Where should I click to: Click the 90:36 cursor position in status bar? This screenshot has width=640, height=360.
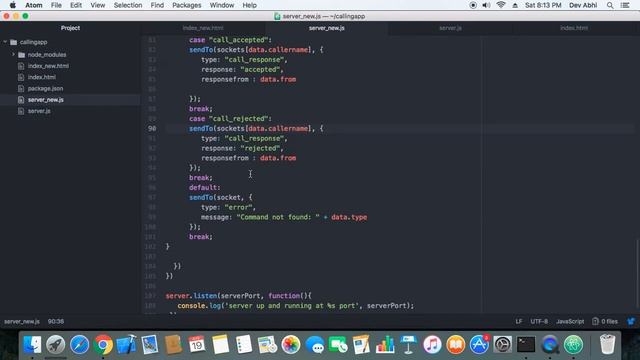tap(56, 322)
